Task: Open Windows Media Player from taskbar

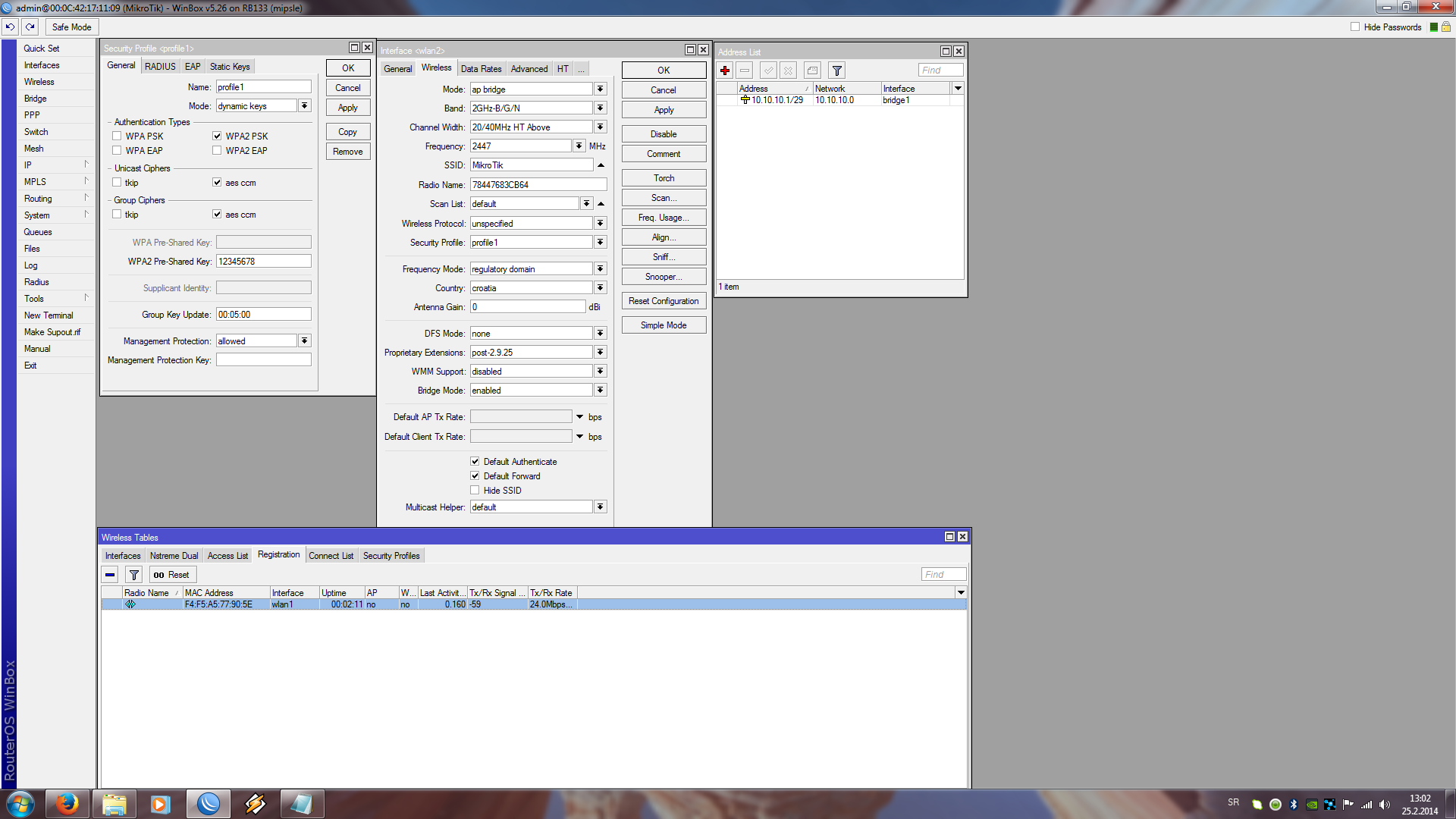Action: [160, 804]
